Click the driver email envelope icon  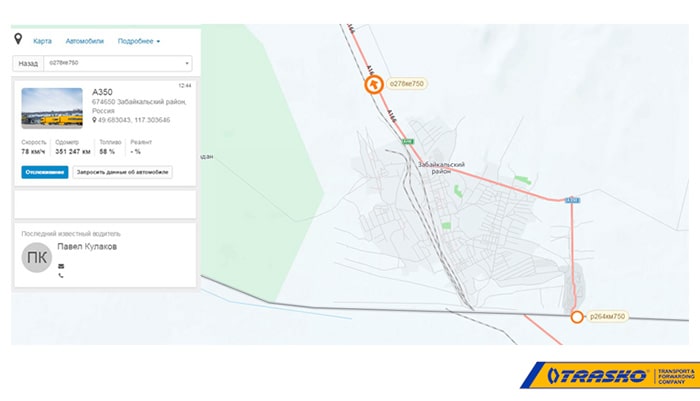point(61,266)
